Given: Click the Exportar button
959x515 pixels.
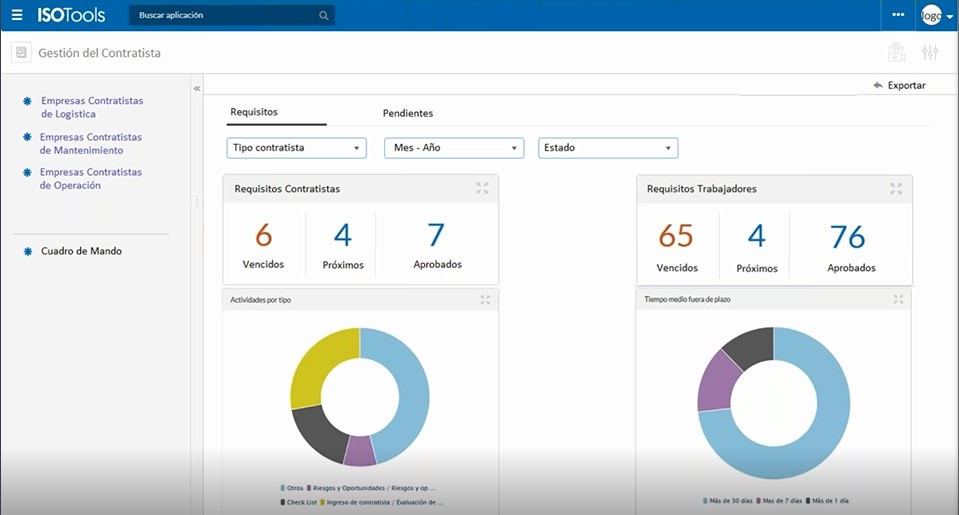Looking at the screenshot, I should point(899,86).
